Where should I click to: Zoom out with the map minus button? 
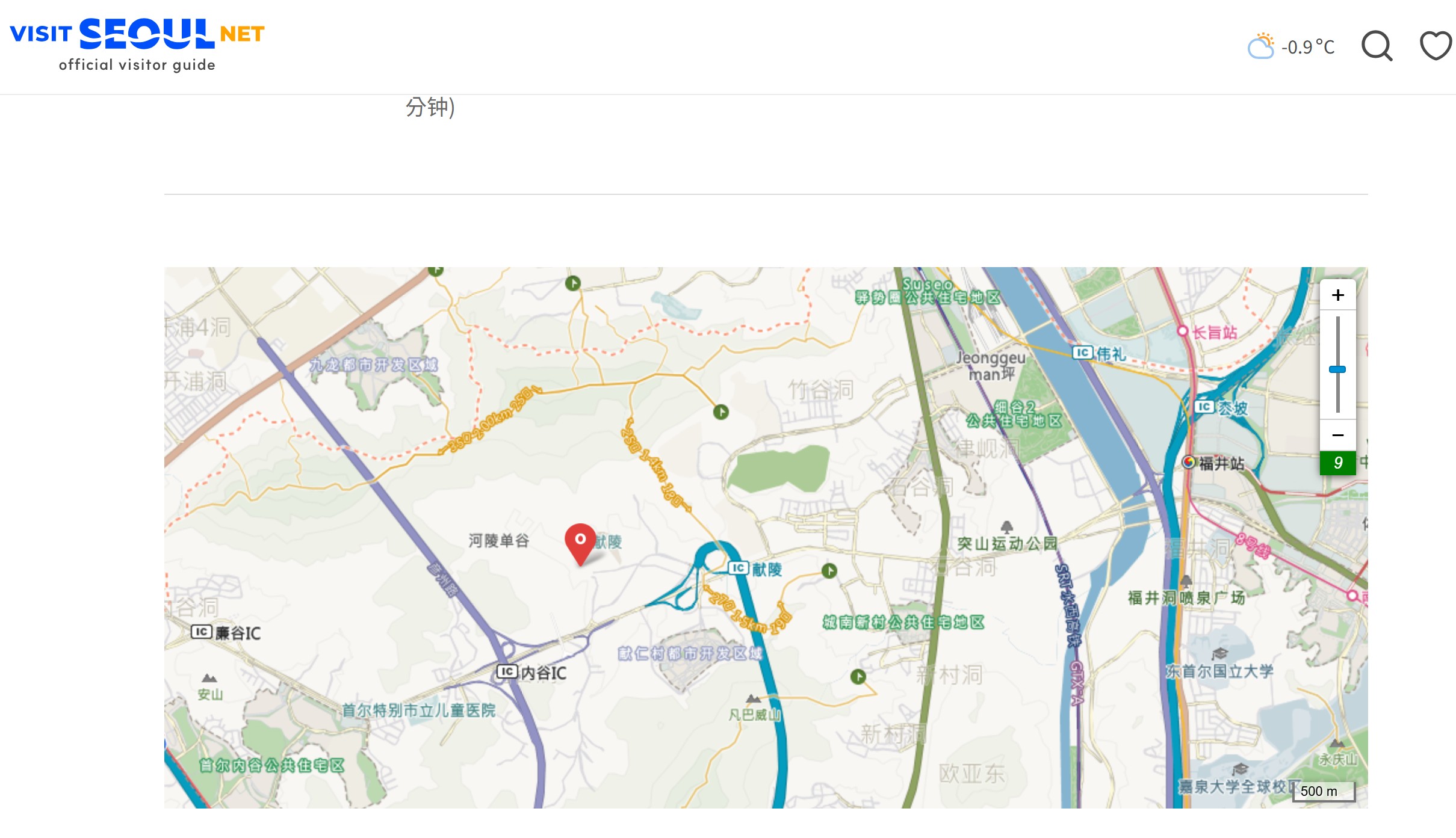tap(1337, 435)
